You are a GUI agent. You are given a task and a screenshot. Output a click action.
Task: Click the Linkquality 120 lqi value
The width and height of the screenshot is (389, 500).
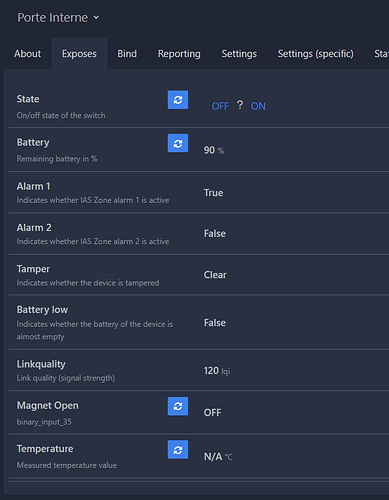(217, 371)
